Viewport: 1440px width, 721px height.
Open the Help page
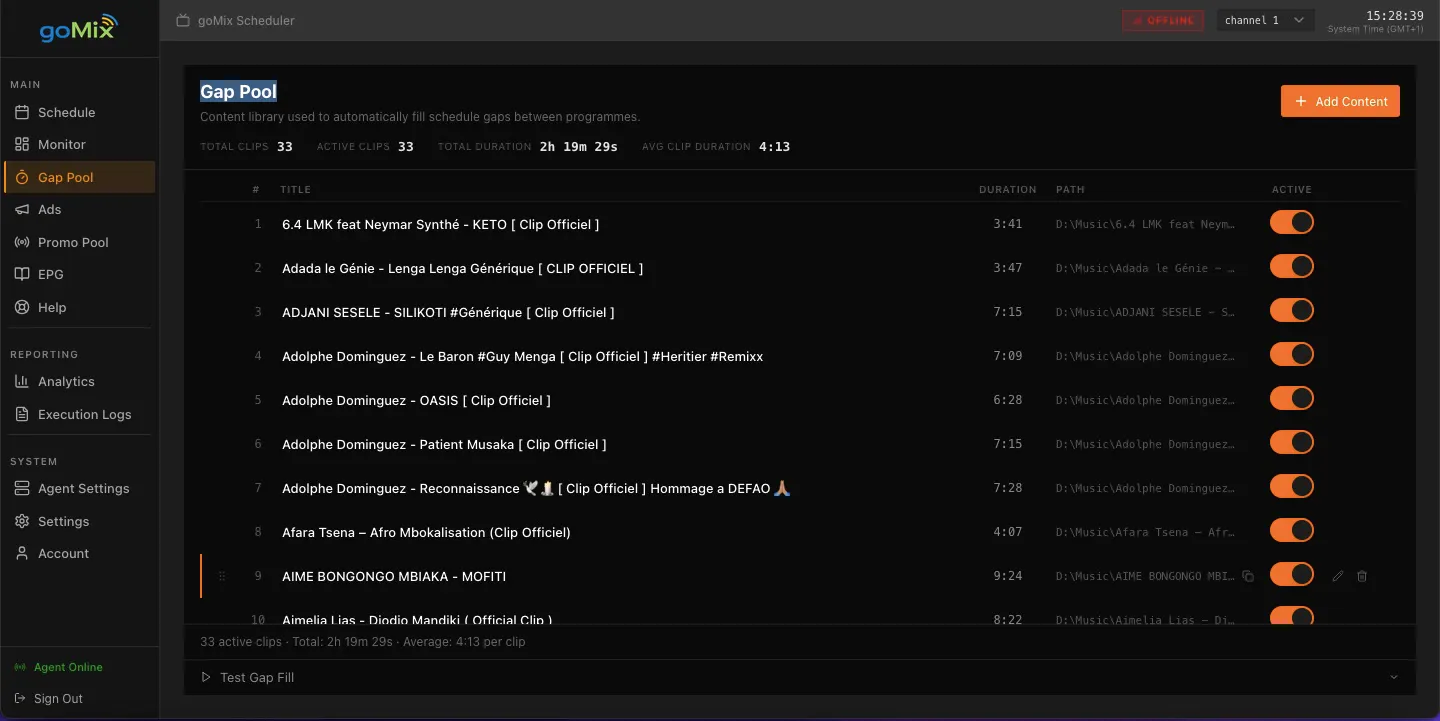(79, 307)
